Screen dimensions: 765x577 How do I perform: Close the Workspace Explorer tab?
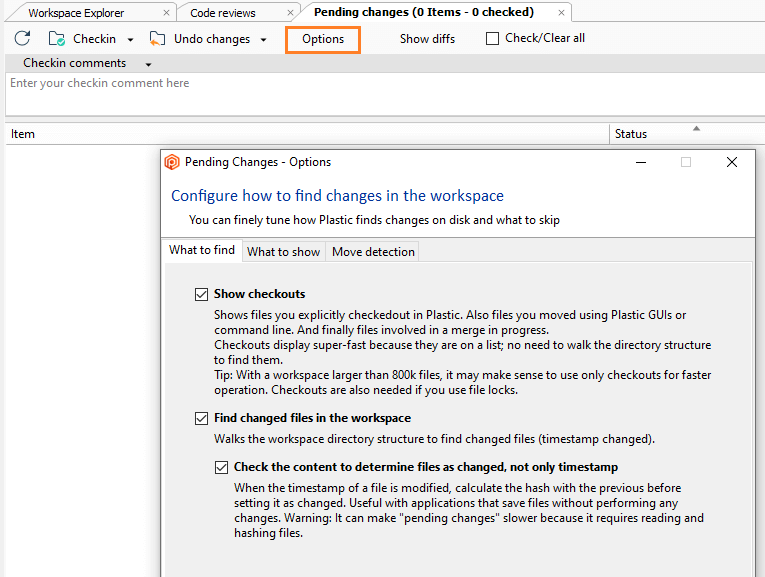[x=166, y=13]
